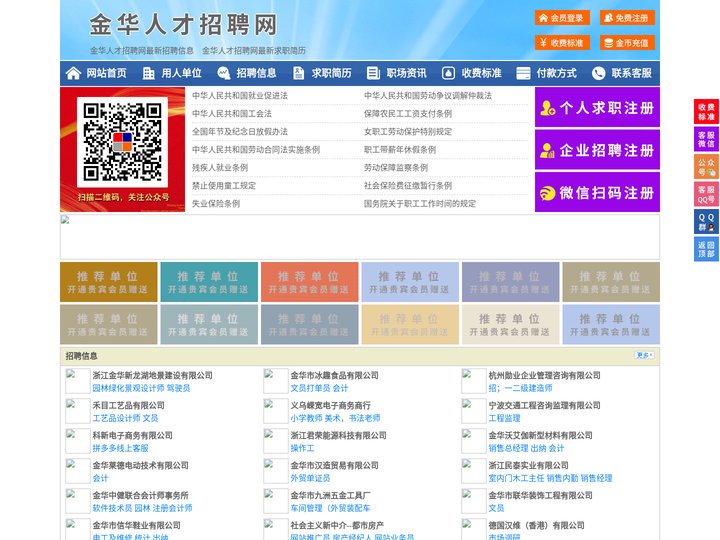This screenshot has width=720, height=540.
Task: Click the 返回顶部 sidebar icon
Action: (706, 249)
